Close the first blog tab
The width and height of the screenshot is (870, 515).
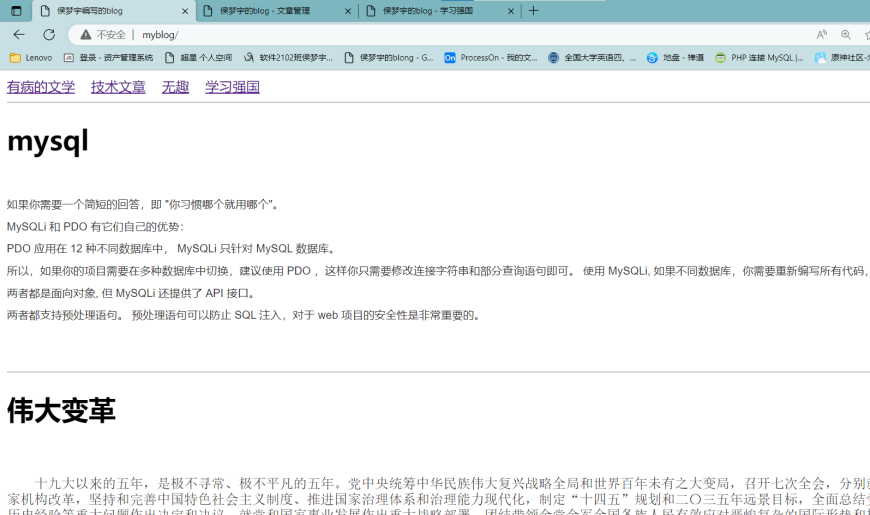click(185, 11)
